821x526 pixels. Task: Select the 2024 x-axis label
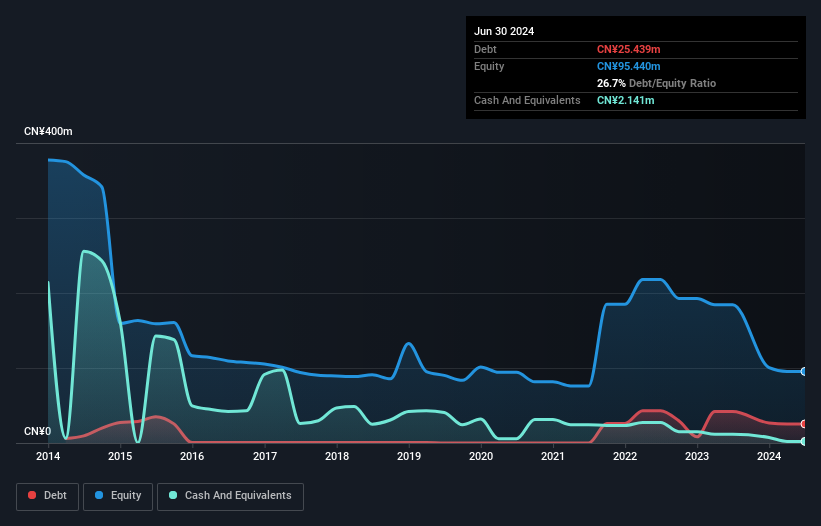pyautogui.click(x=769, y=456)
